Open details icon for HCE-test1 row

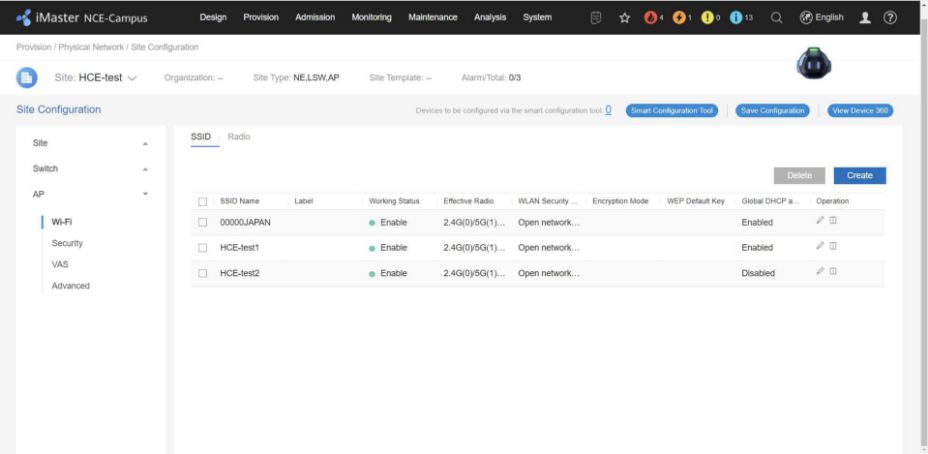point(833,246)
